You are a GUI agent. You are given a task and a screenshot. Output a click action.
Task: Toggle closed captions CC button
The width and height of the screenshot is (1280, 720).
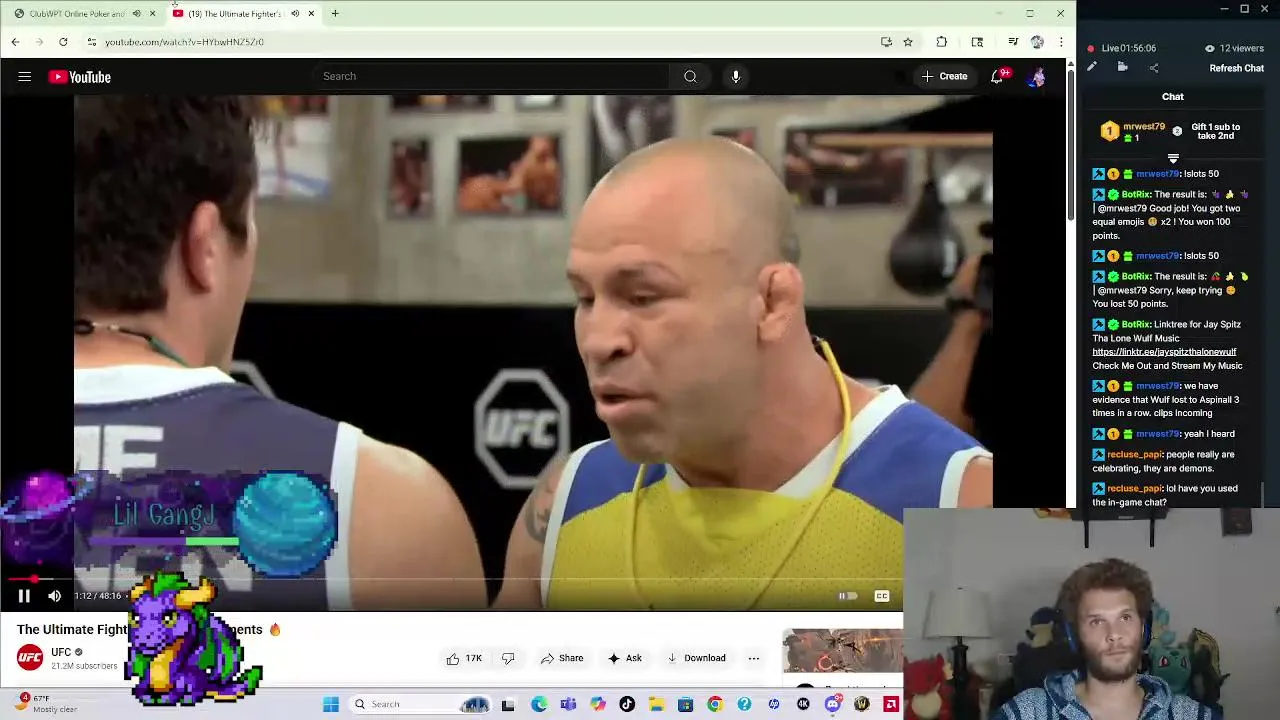click(882, 596)
